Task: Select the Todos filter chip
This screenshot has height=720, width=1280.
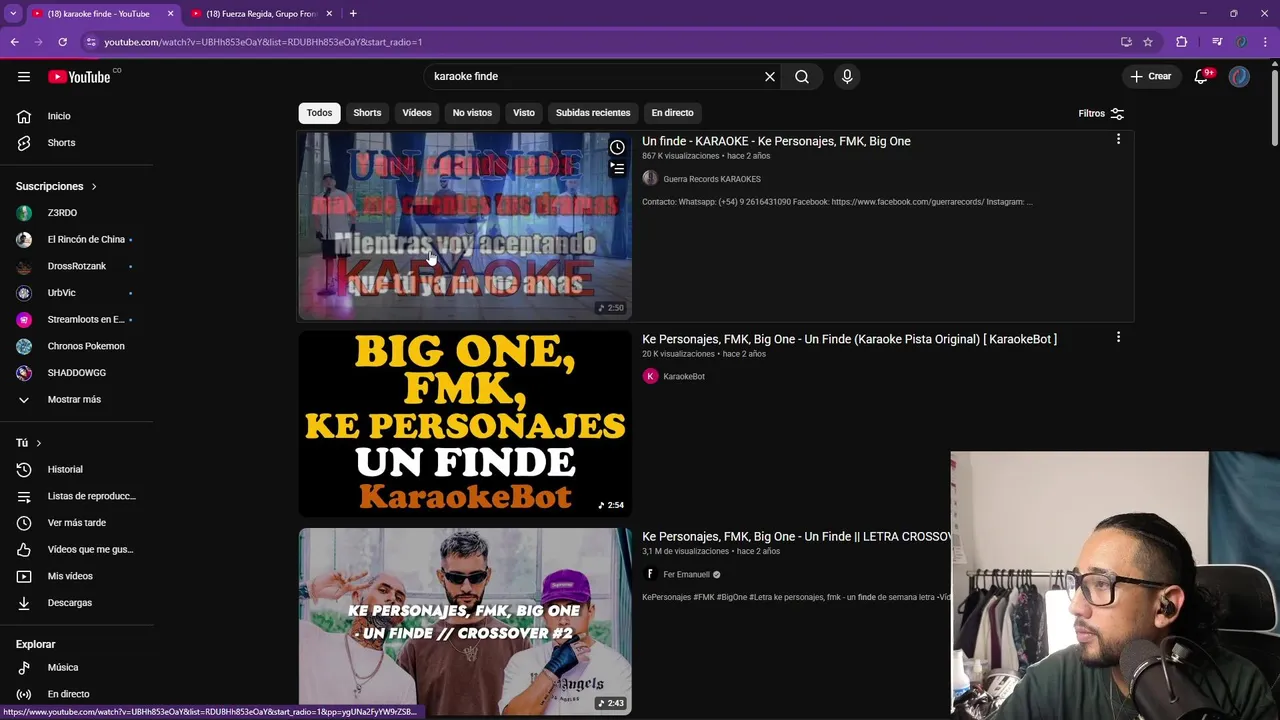Action: tap(319, 113)
